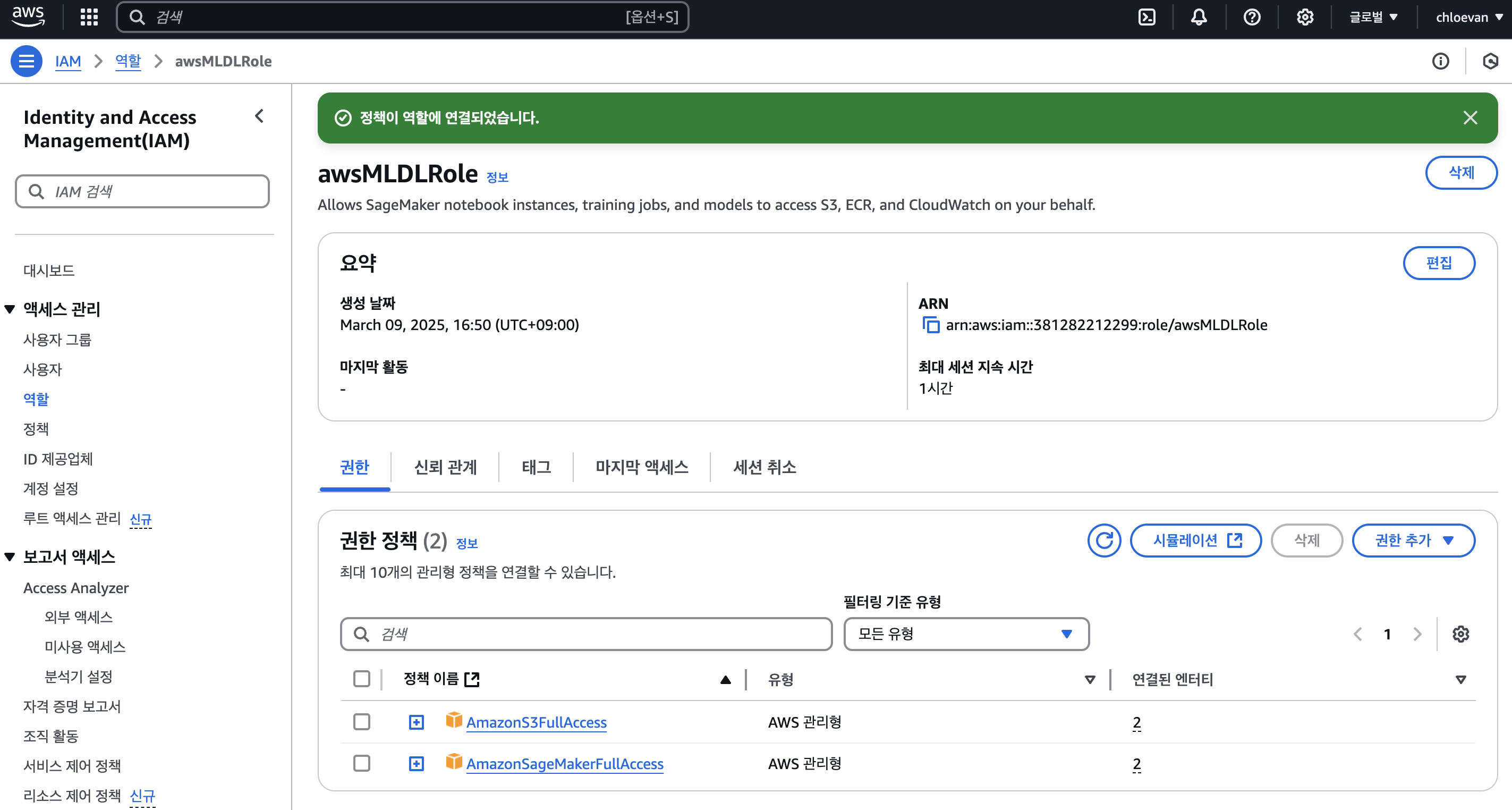The width and height of the screenshot is (1512, 810).
Task: Open the services grid menu
Action: (89, 17)
